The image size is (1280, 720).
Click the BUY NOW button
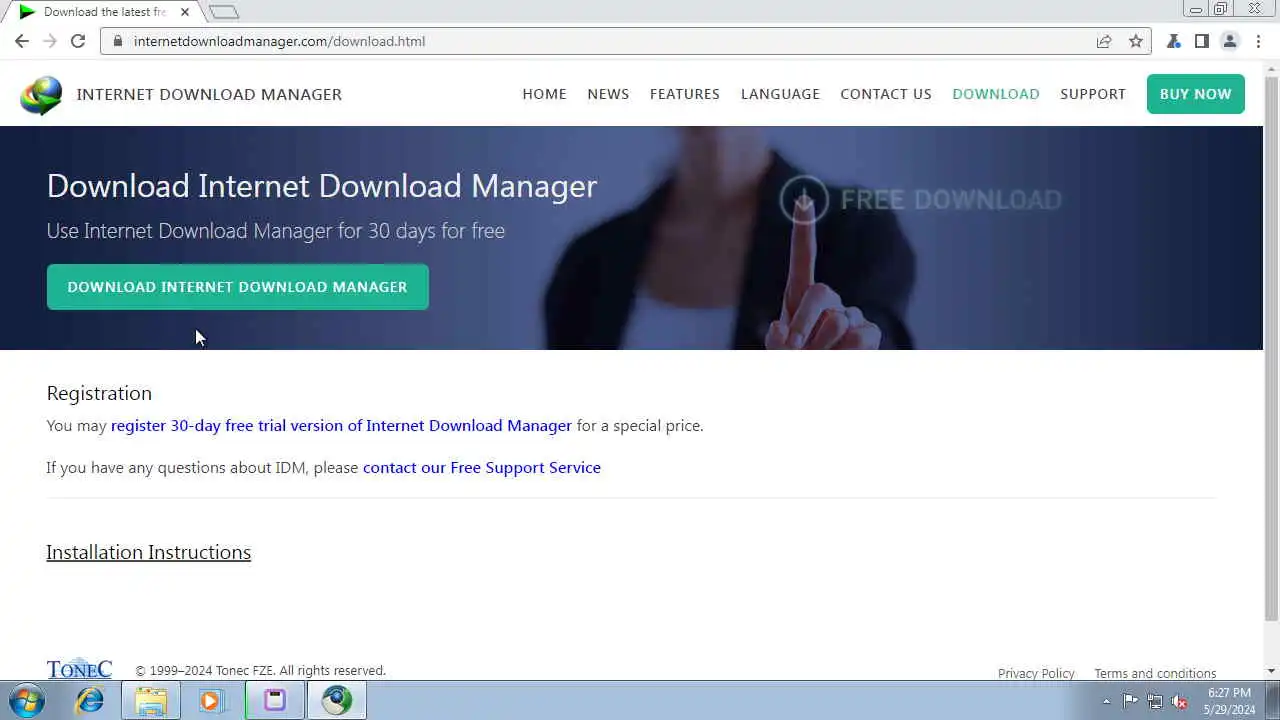pos(1196,94)
